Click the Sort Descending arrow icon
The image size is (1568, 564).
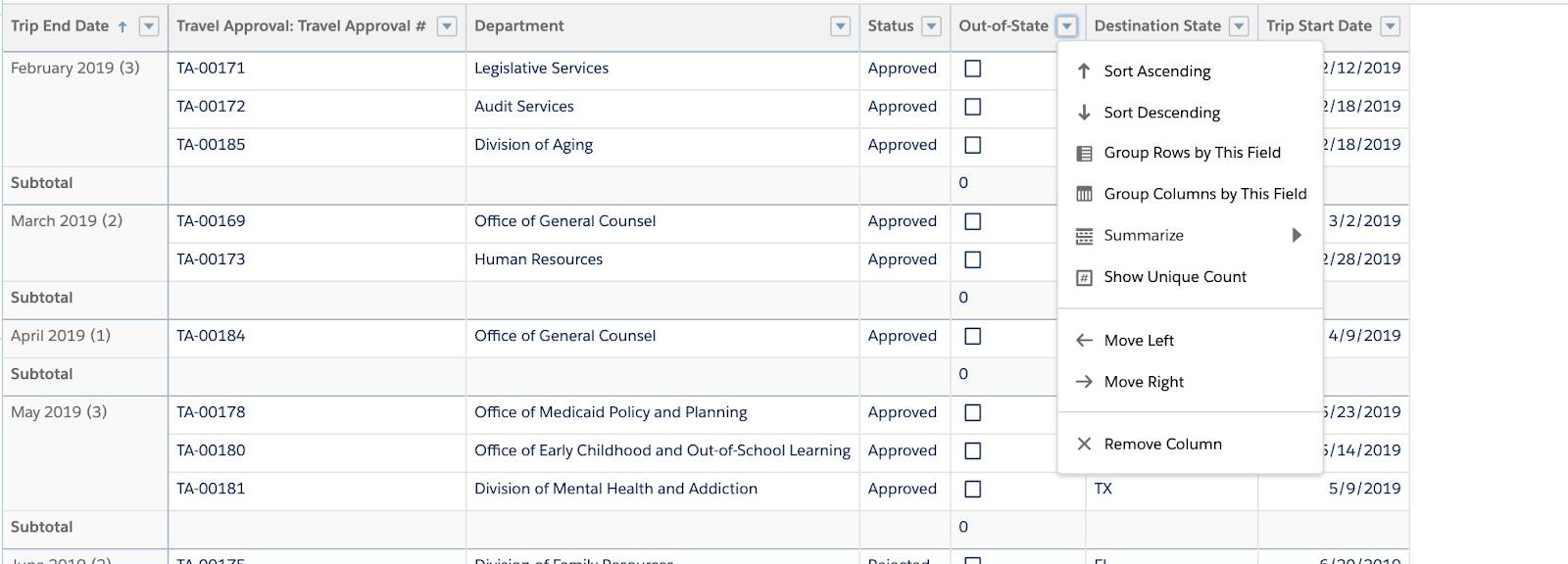1084,113
